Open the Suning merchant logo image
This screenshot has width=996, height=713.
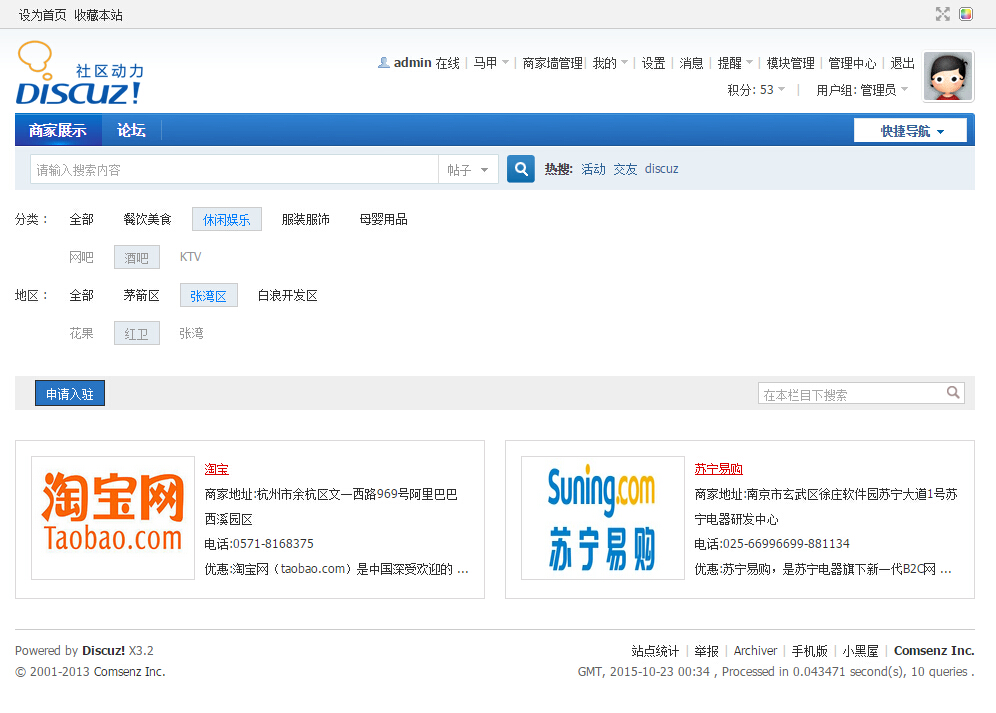pos(603,518)
